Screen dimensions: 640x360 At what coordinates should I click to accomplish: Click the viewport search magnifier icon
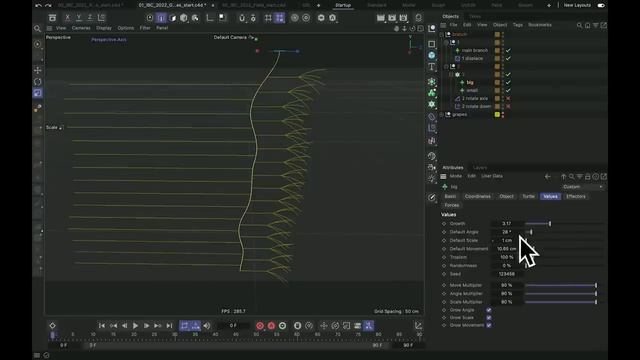click(37, 29)
